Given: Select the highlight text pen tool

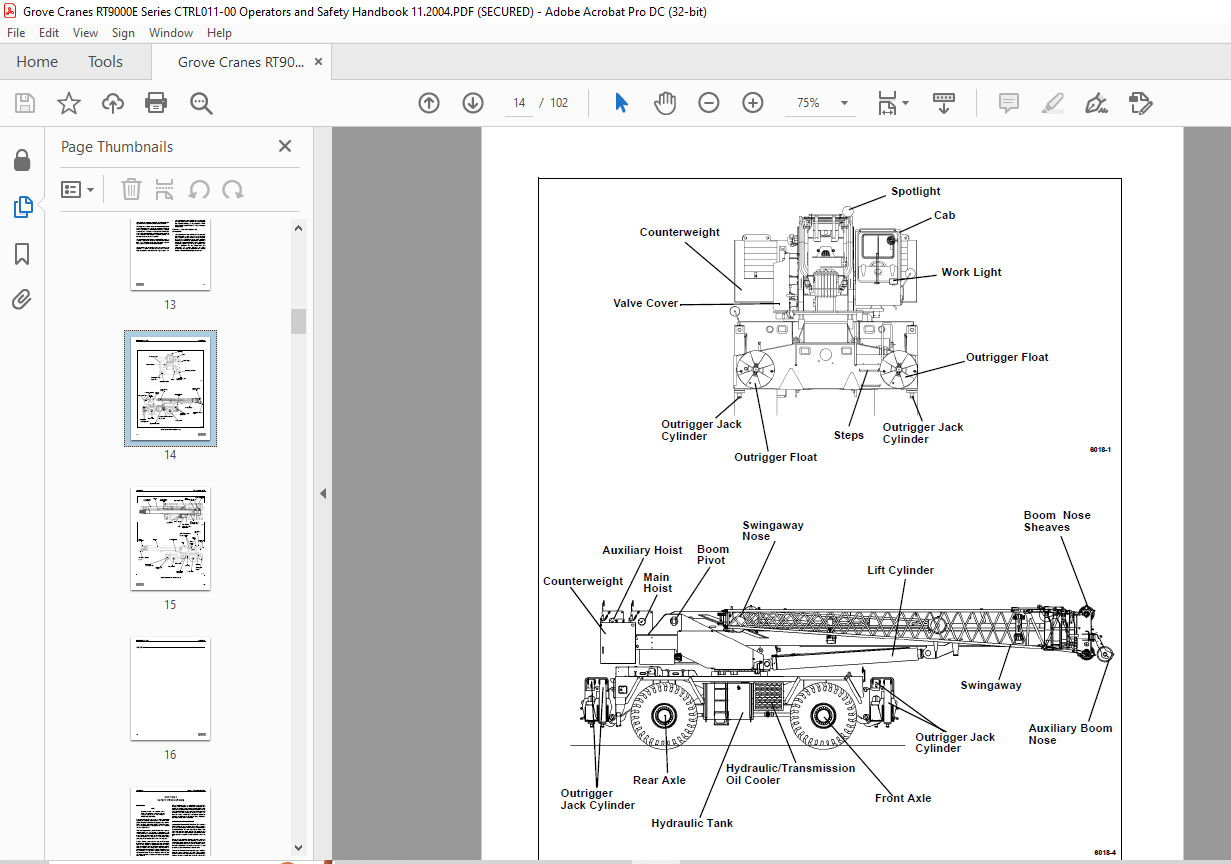Looking at the screenshot, I should 1052,103.
